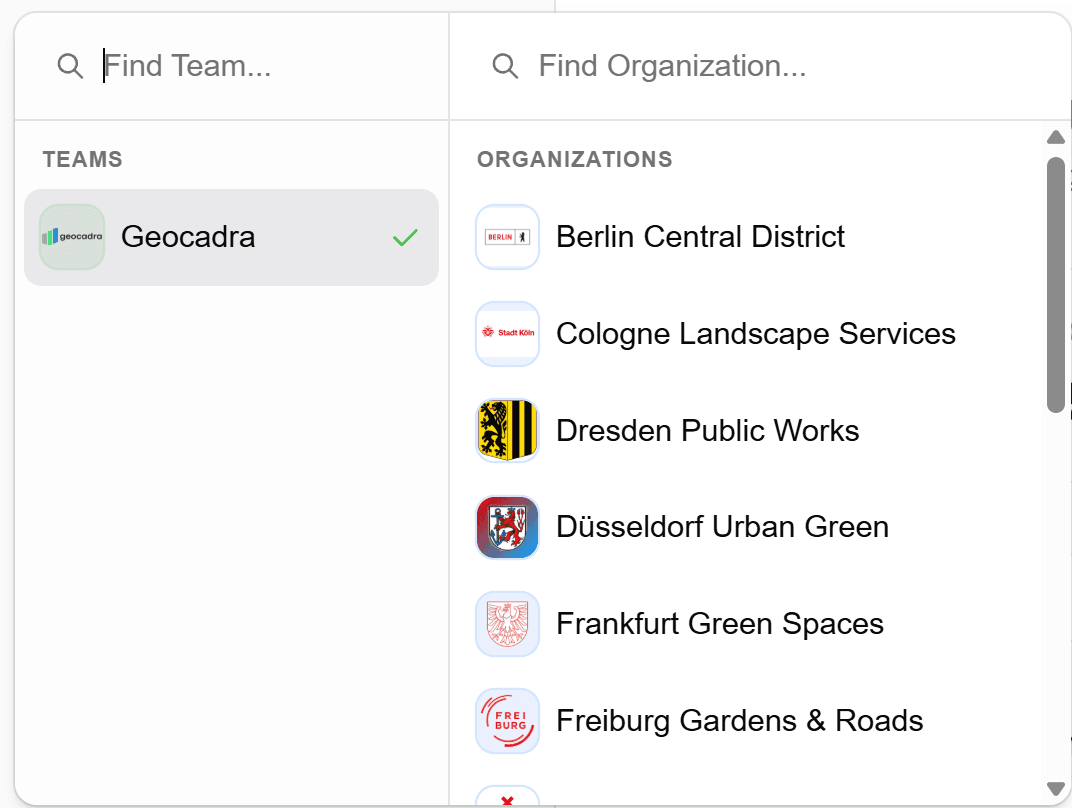Click the TEAMS section header

[82, 158]
